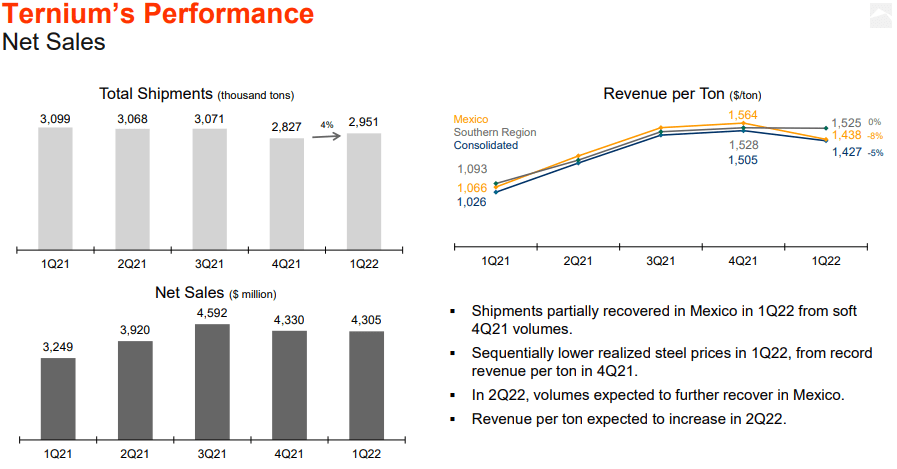The image size is (897, 469).
Task: Select the Ternium's Performance title
Action: coord(158,14)
